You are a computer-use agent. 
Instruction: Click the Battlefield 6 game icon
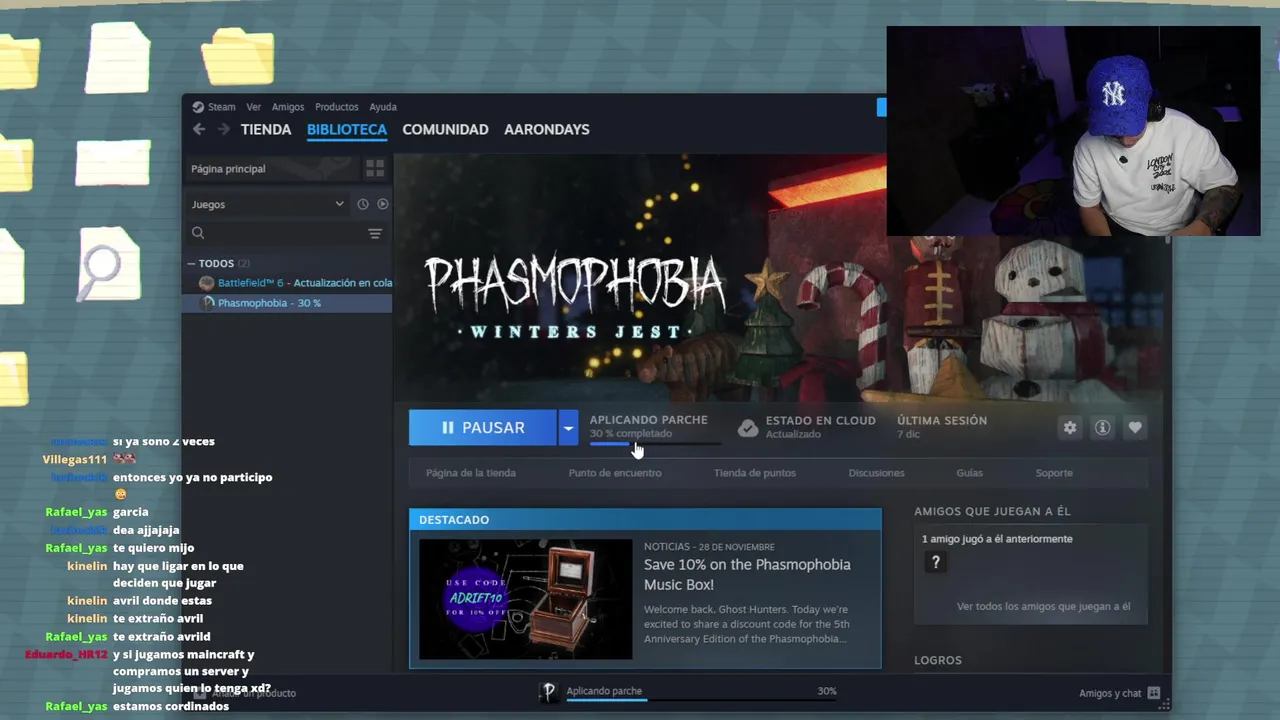click(207, 283)
